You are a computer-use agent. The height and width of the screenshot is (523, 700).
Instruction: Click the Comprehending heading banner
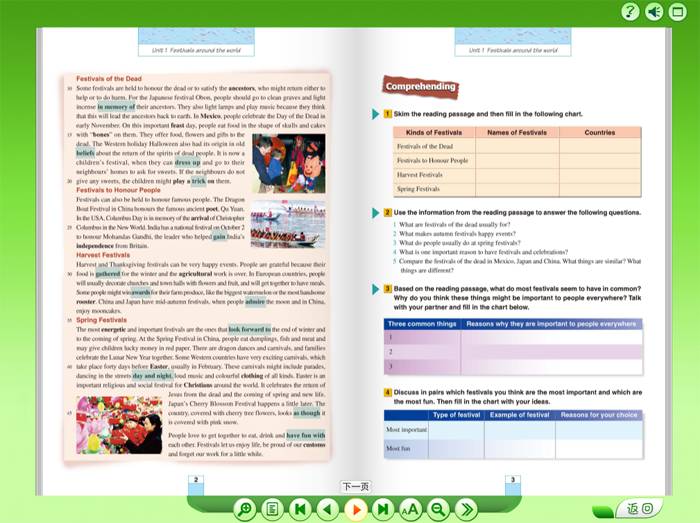[421, 87]
